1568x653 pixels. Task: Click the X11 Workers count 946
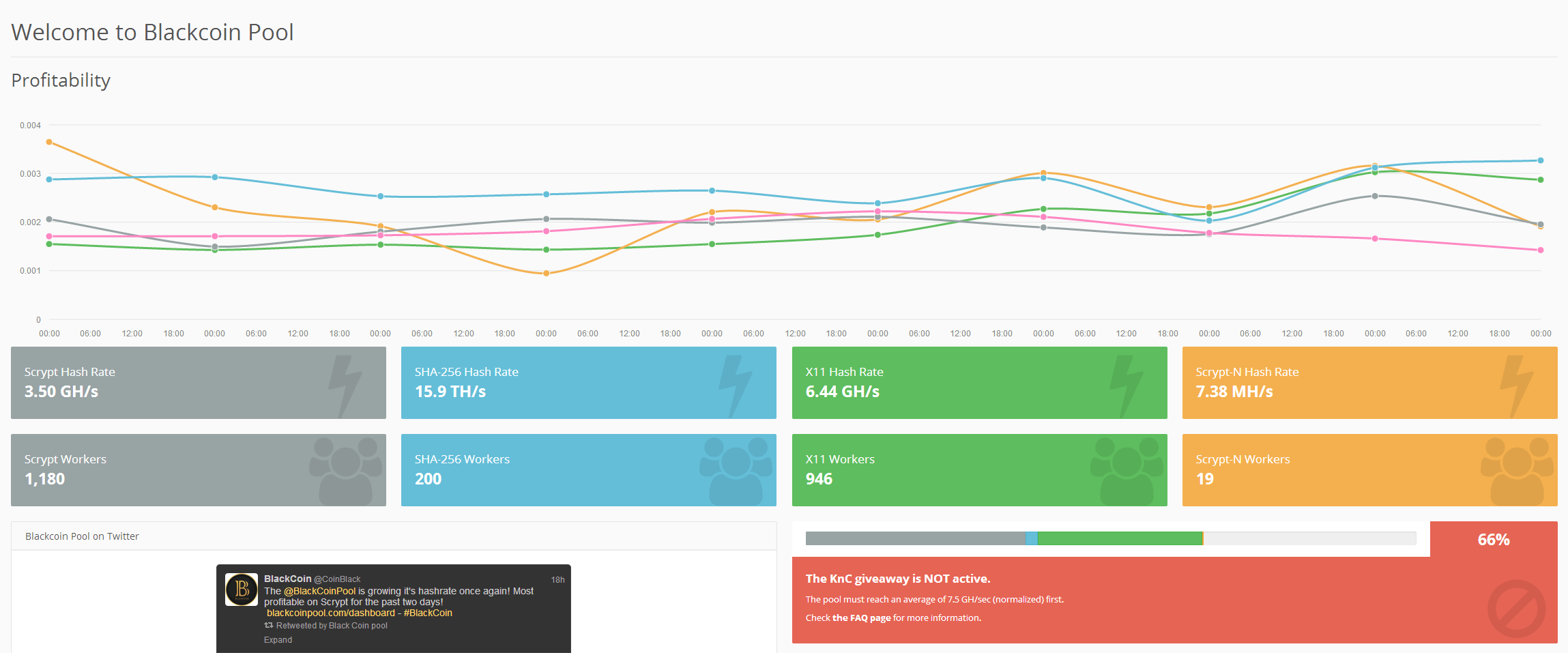819,479
